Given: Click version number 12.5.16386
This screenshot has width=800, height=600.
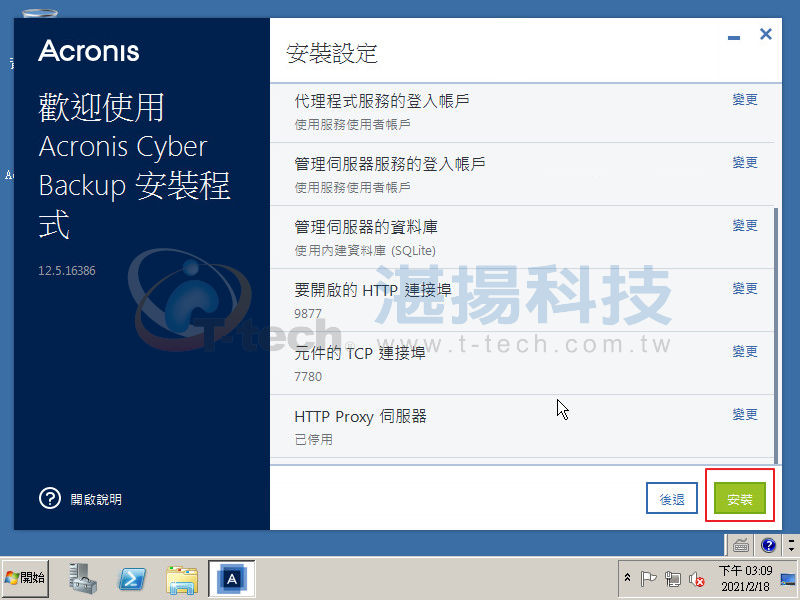Looking at the screenshot, I should click(67, 270).
